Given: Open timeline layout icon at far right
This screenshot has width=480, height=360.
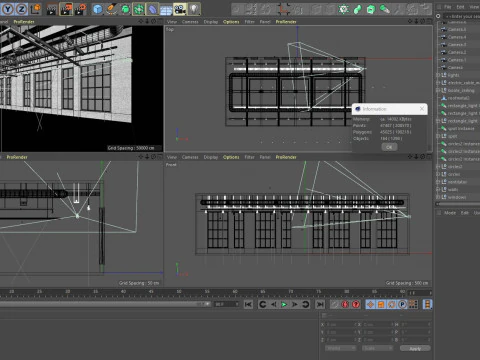Looking at the screenshot, I should pos(427,304).
